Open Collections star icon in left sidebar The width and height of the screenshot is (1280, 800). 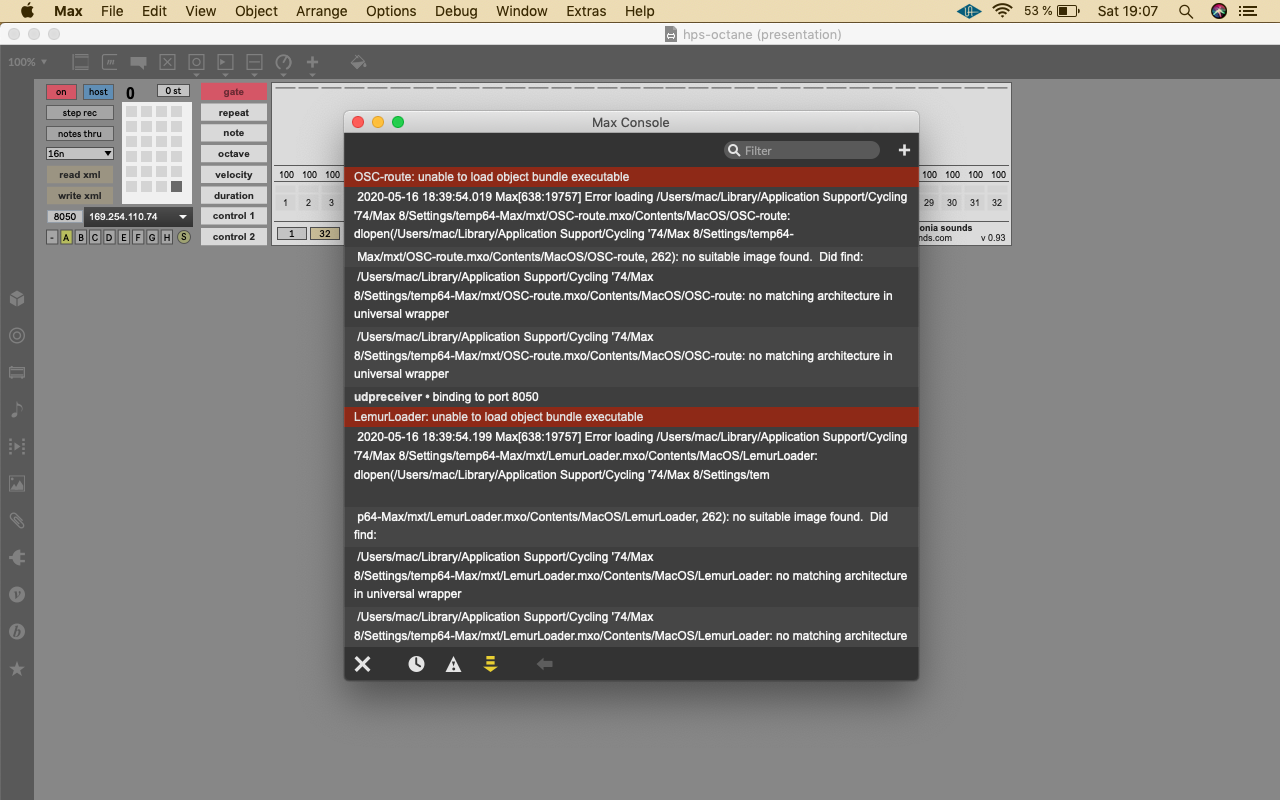[17, 668]
